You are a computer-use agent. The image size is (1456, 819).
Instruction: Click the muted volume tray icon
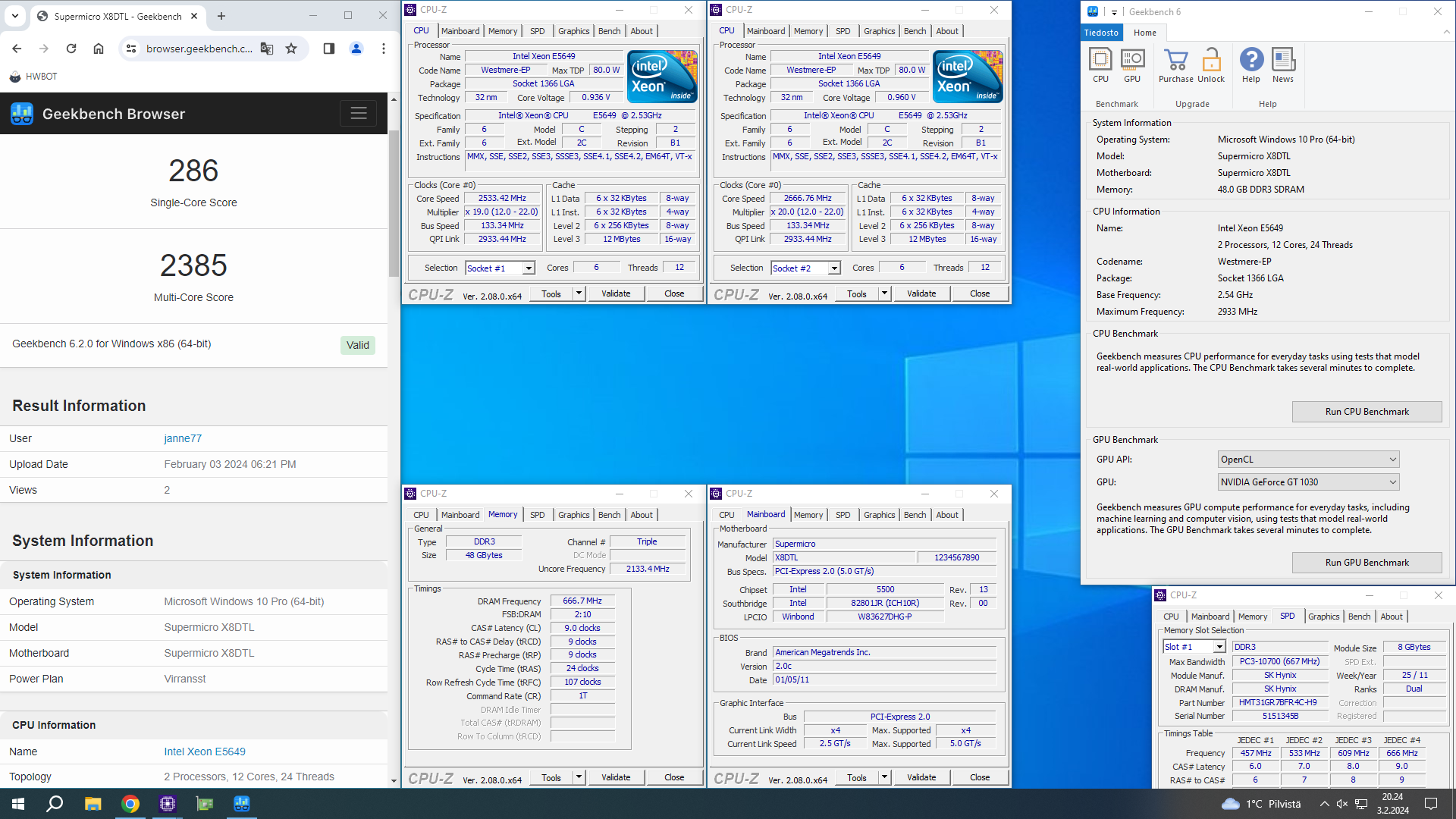pos(1341,804)
